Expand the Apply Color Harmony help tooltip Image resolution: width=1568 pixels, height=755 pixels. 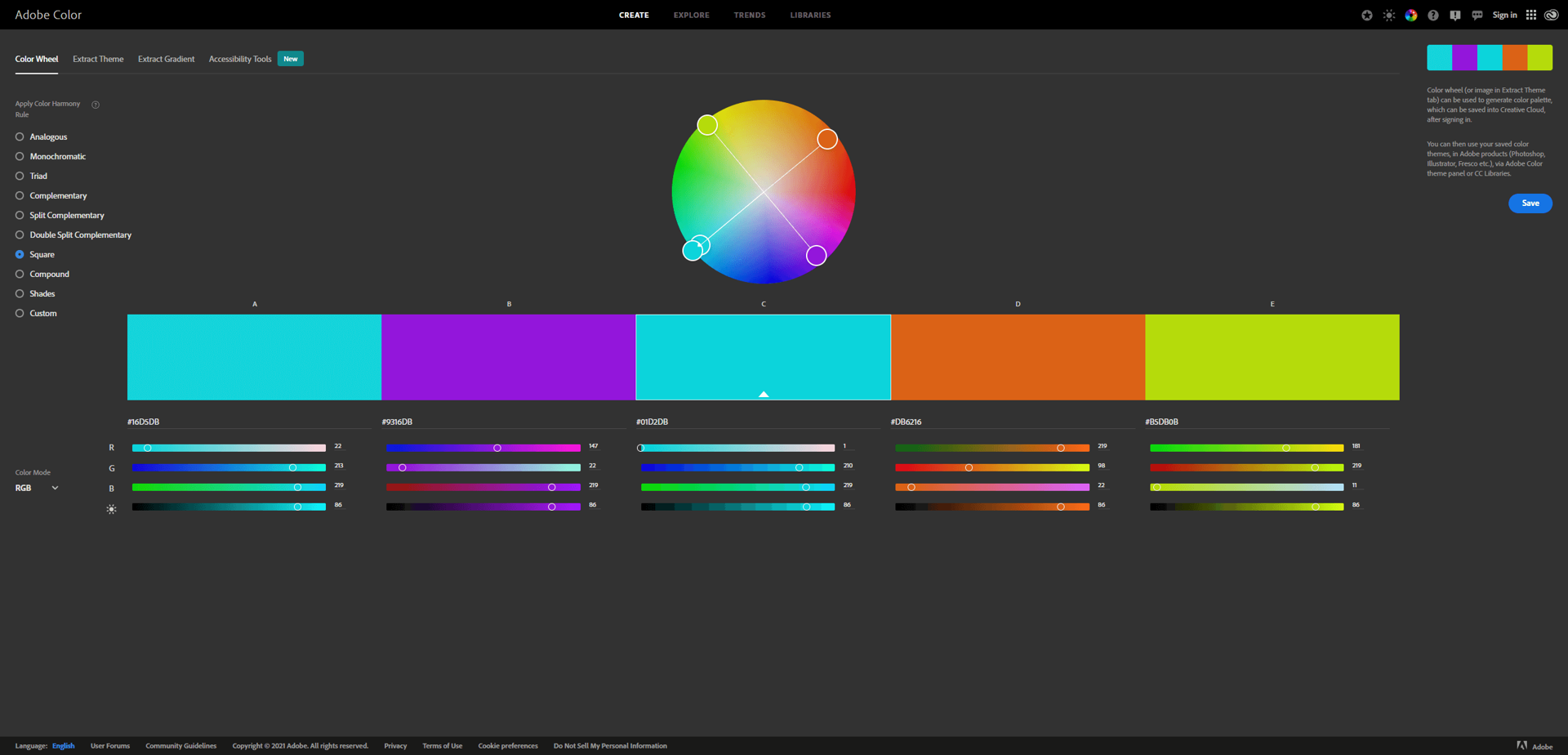tap(96, 104)
